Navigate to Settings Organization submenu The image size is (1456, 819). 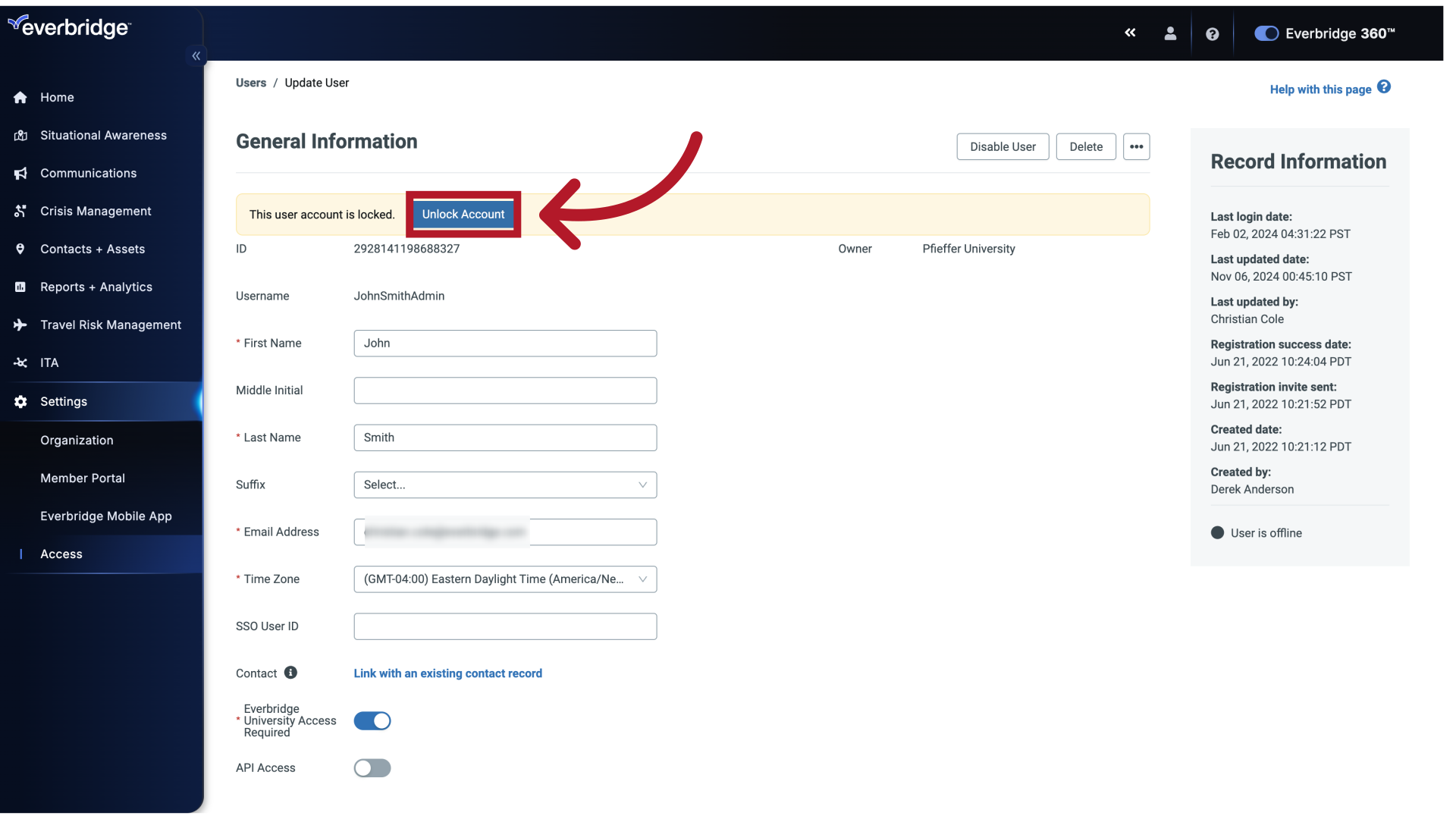point(76,440)
